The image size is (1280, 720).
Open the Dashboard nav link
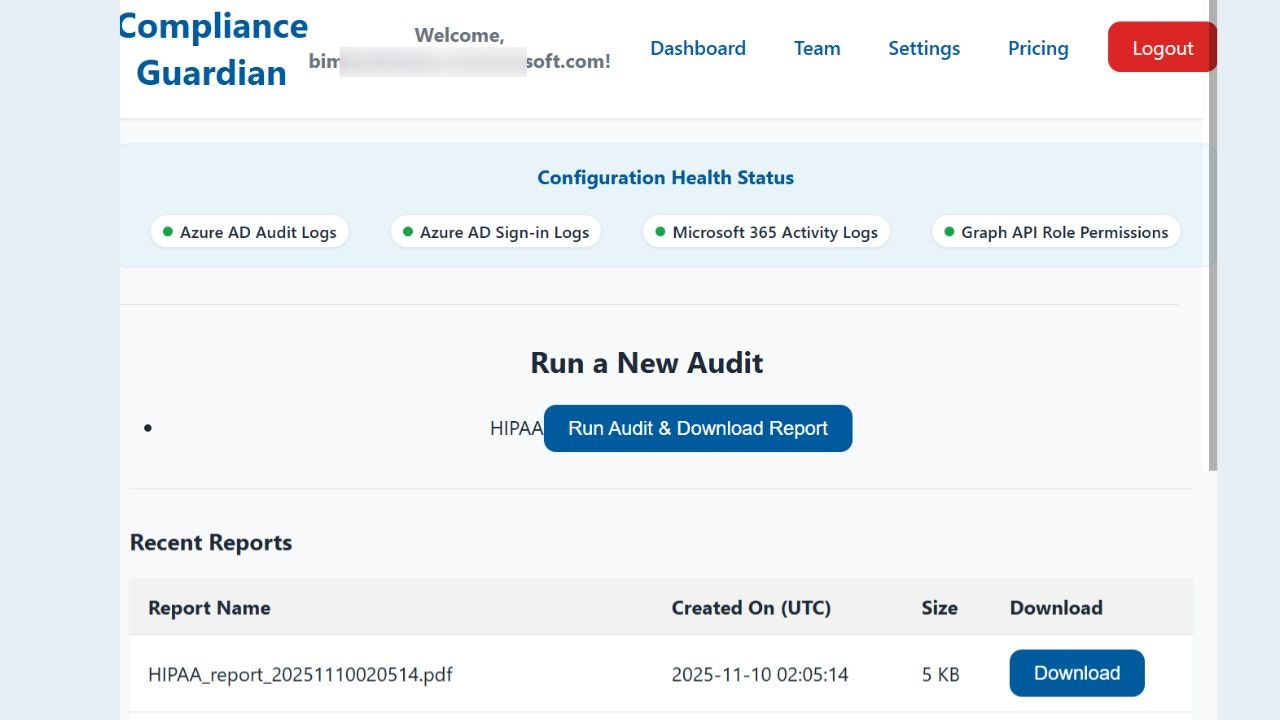click(698, 48)
